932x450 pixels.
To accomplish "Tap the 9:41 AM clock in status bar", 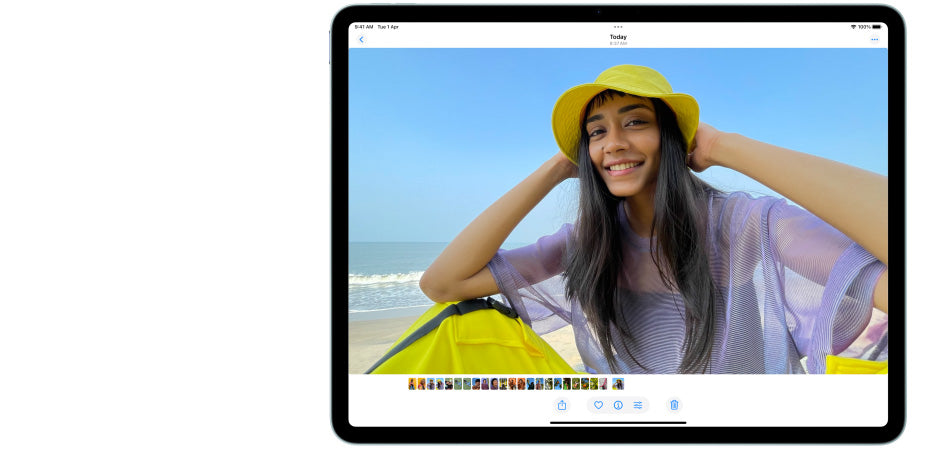I will (364, 27).
